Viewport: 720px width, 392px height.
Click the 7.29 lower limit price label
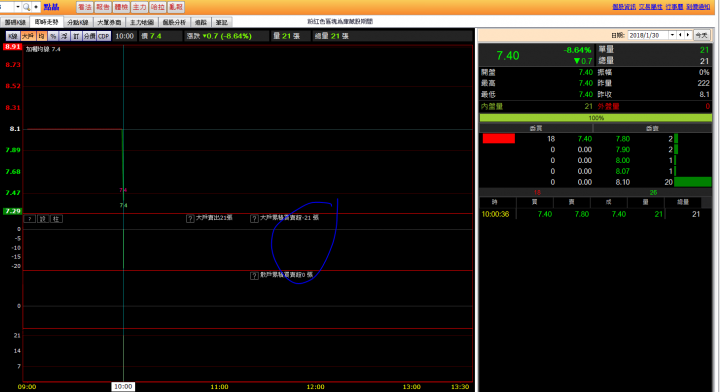coord(12,211)
